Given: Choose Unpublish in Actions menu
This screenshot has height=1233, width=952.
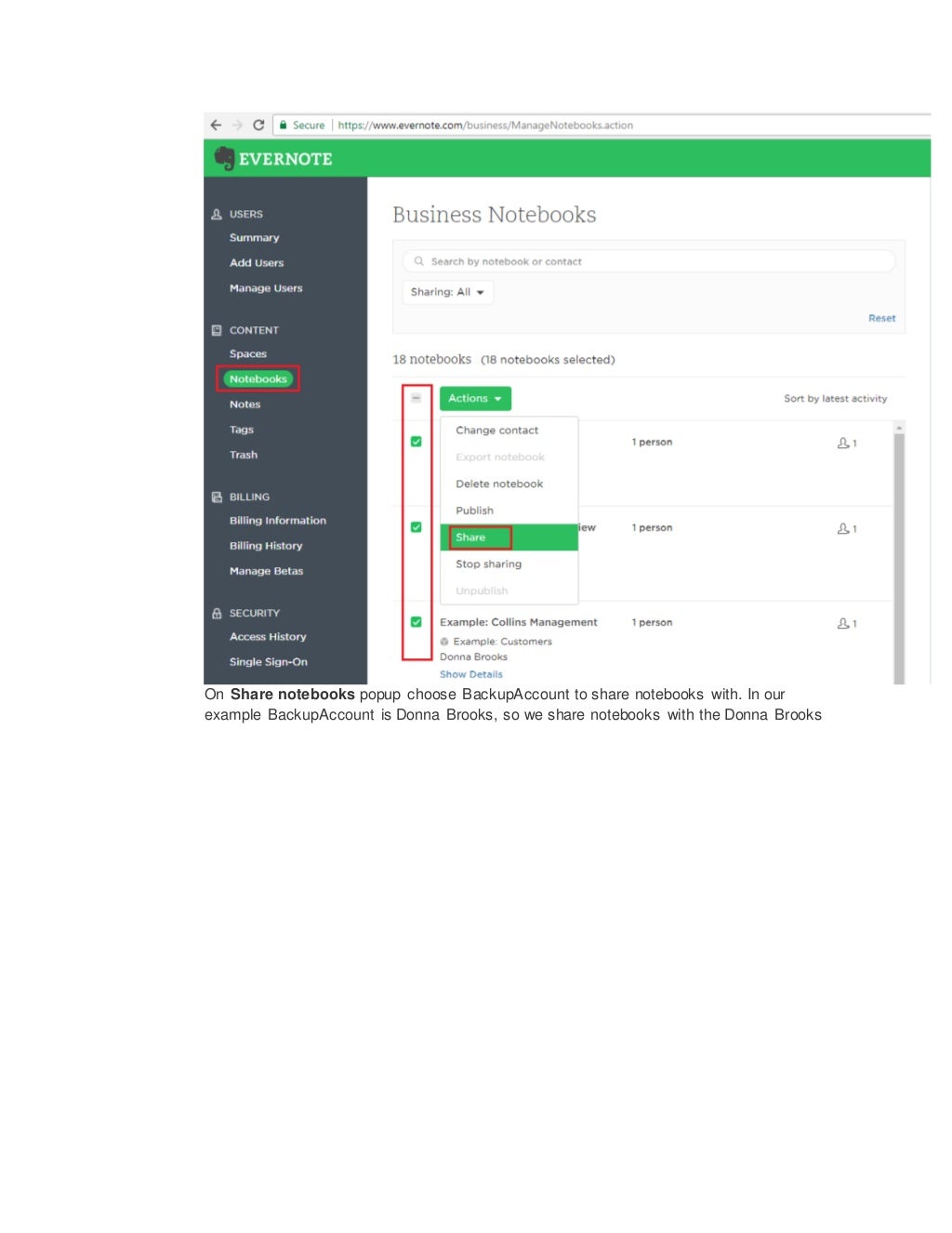Looking at the screenshot, I should point(509,590).
